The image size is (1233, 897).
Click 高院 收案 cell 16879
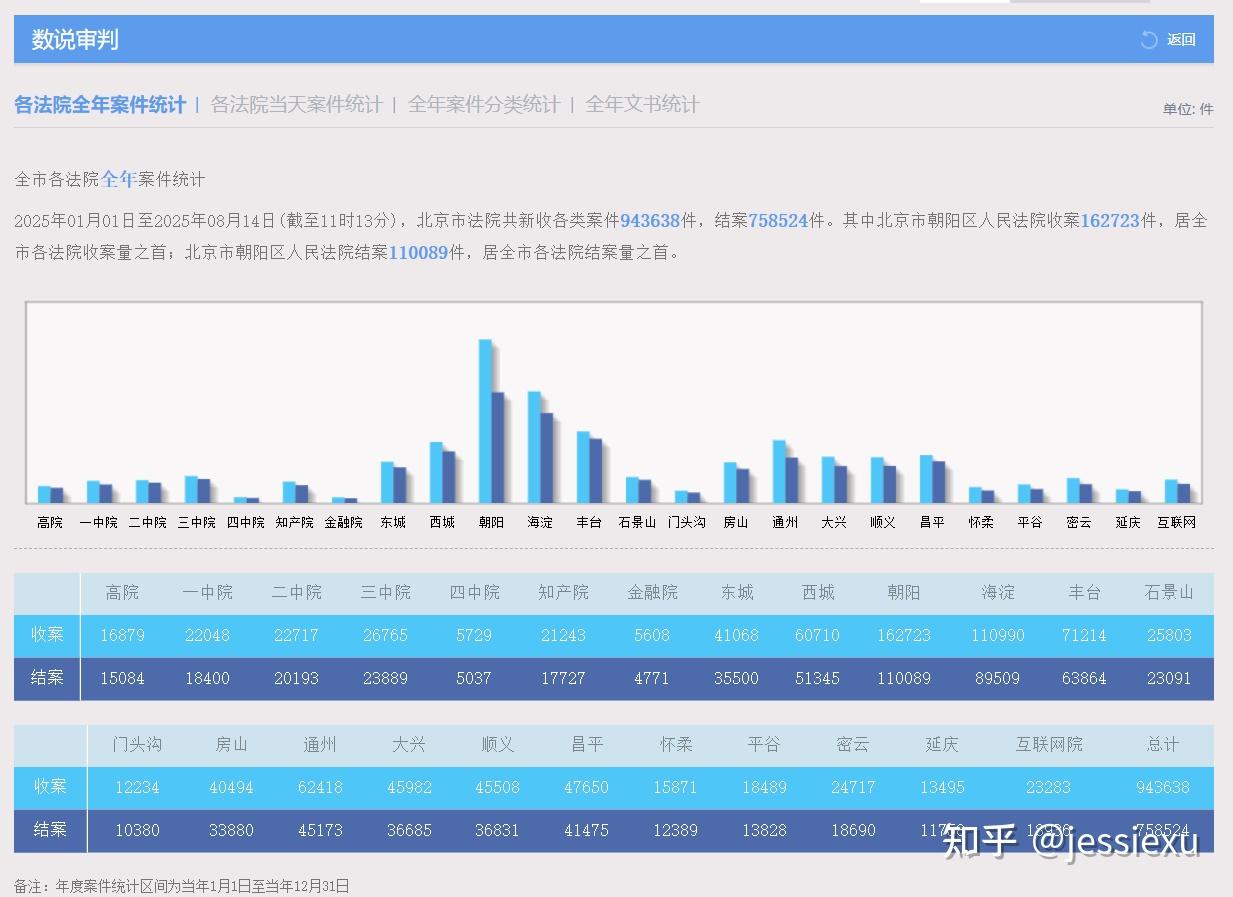tap(122, 635)
